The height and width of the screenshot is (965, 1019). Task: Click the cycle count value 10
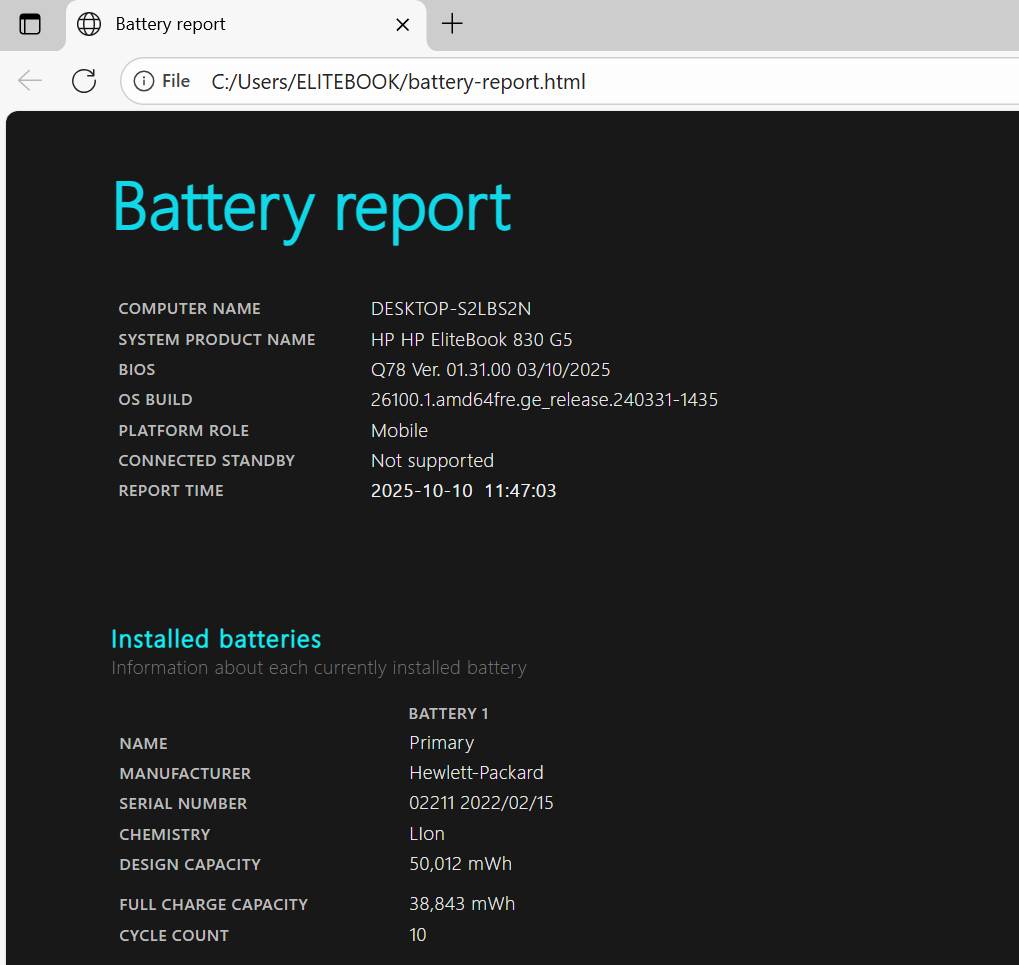point(418,935)
